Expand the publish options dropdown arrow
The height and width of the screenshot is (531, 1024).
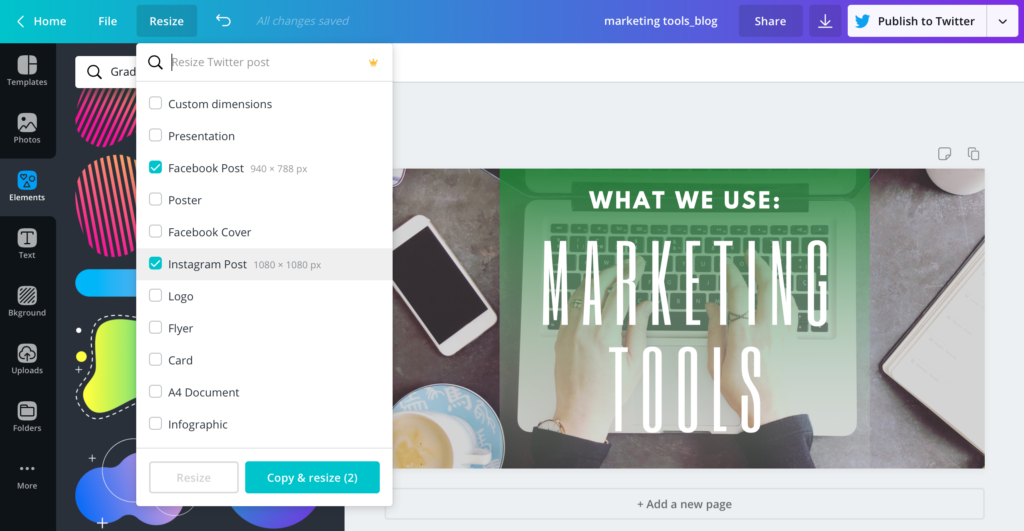pos(1002,21)
